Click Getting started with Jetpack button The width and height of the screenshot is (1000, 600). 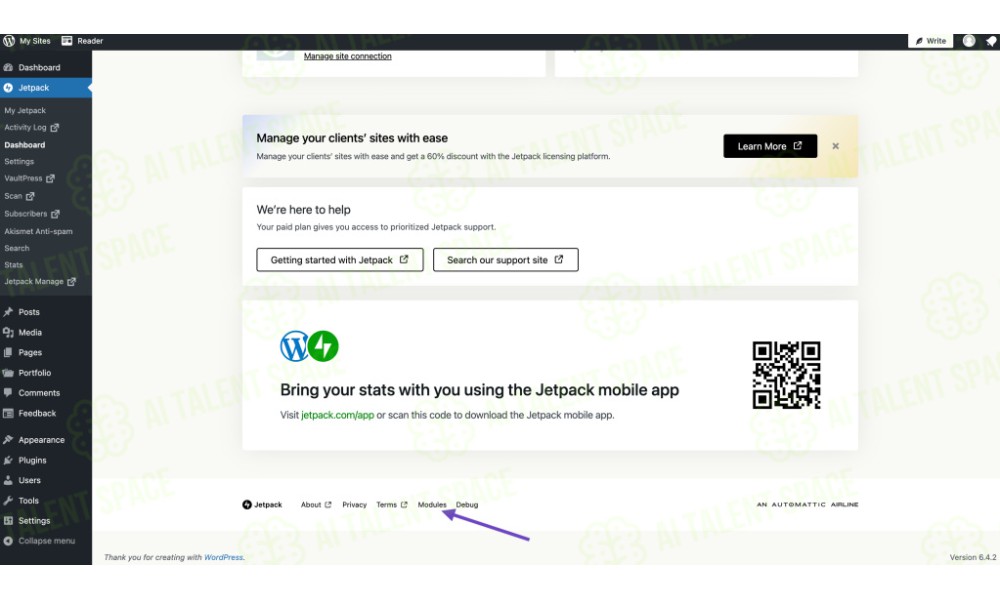pos(340,260)
